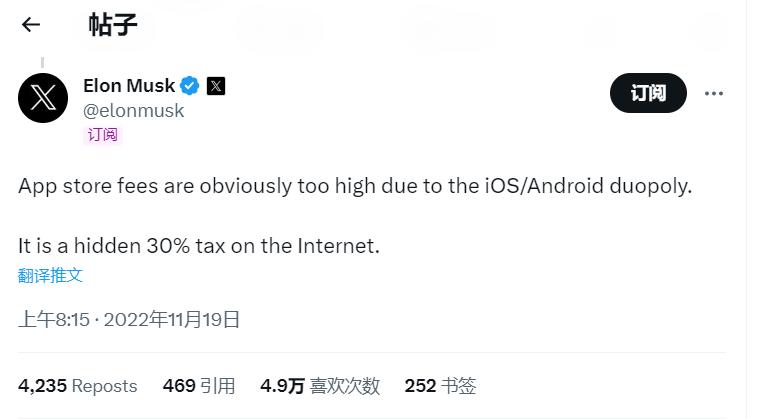Screen dimensions: 774x419
Task: Click the black X affiliation badge
Action: tap(216, 86)
